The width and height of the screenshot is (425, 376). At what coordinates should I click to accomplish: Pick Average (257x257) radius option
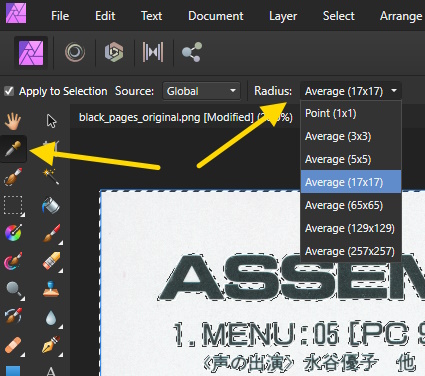(351, 251)
